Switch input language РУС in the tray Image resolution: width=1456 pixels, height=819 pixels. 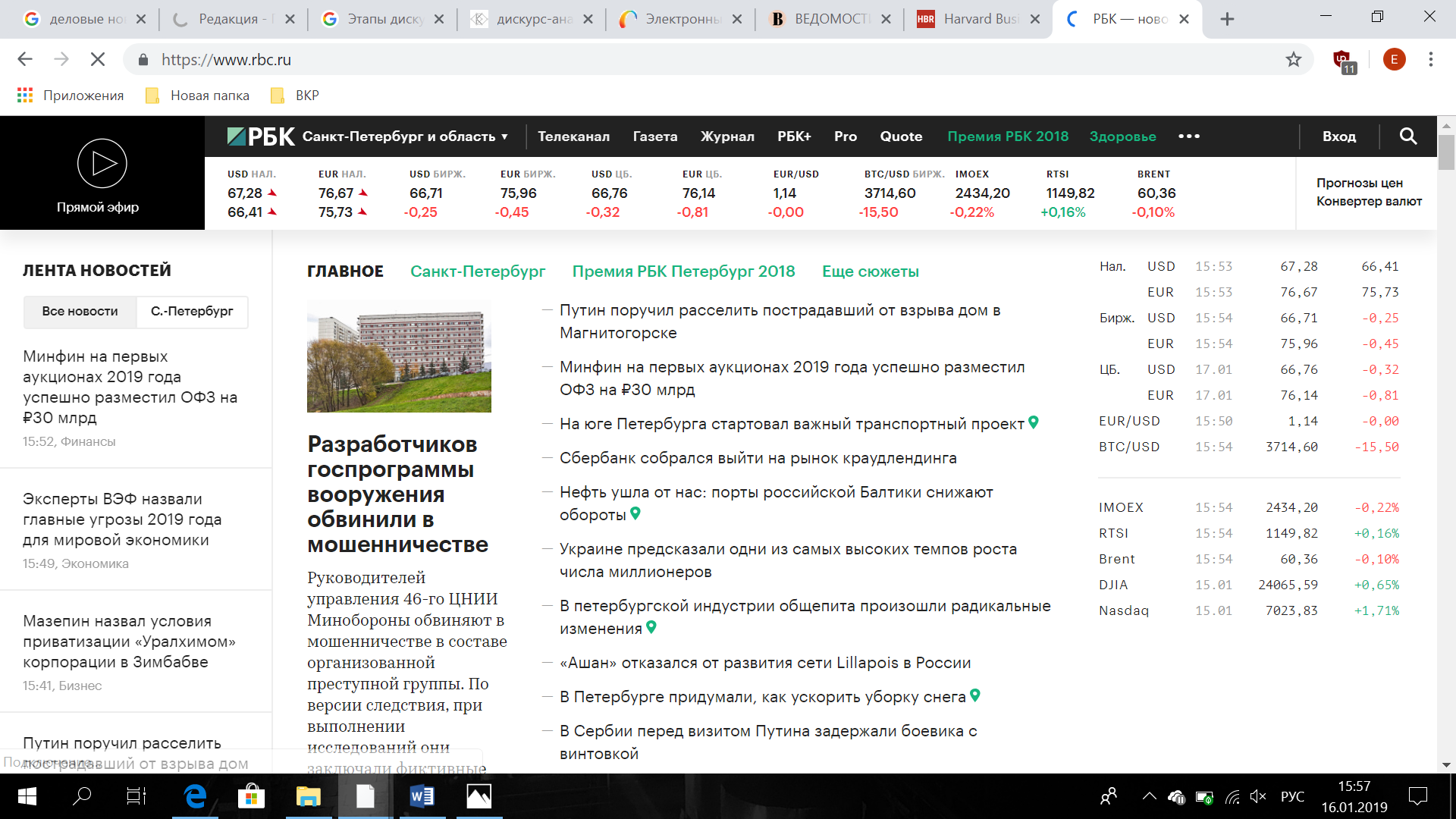pos(1292,796)
